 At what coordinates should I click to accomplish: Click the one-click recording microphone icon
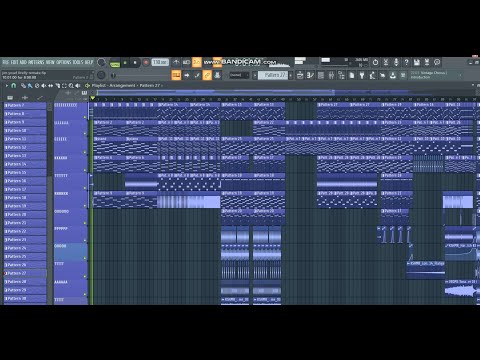click(396, 62)
